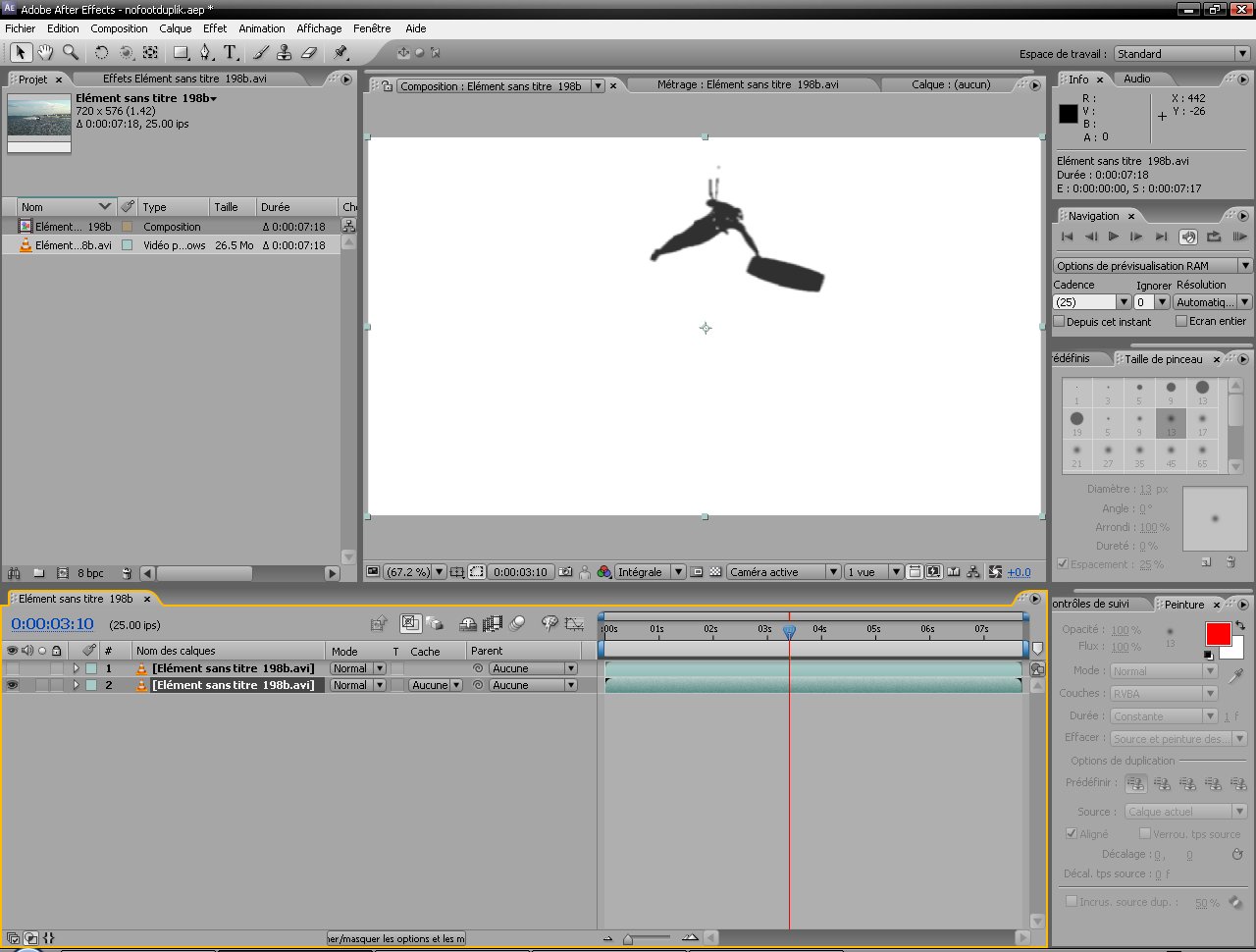Click the take snapshot camera icon
Viewport: 1256px width, 952px height.
565,572
